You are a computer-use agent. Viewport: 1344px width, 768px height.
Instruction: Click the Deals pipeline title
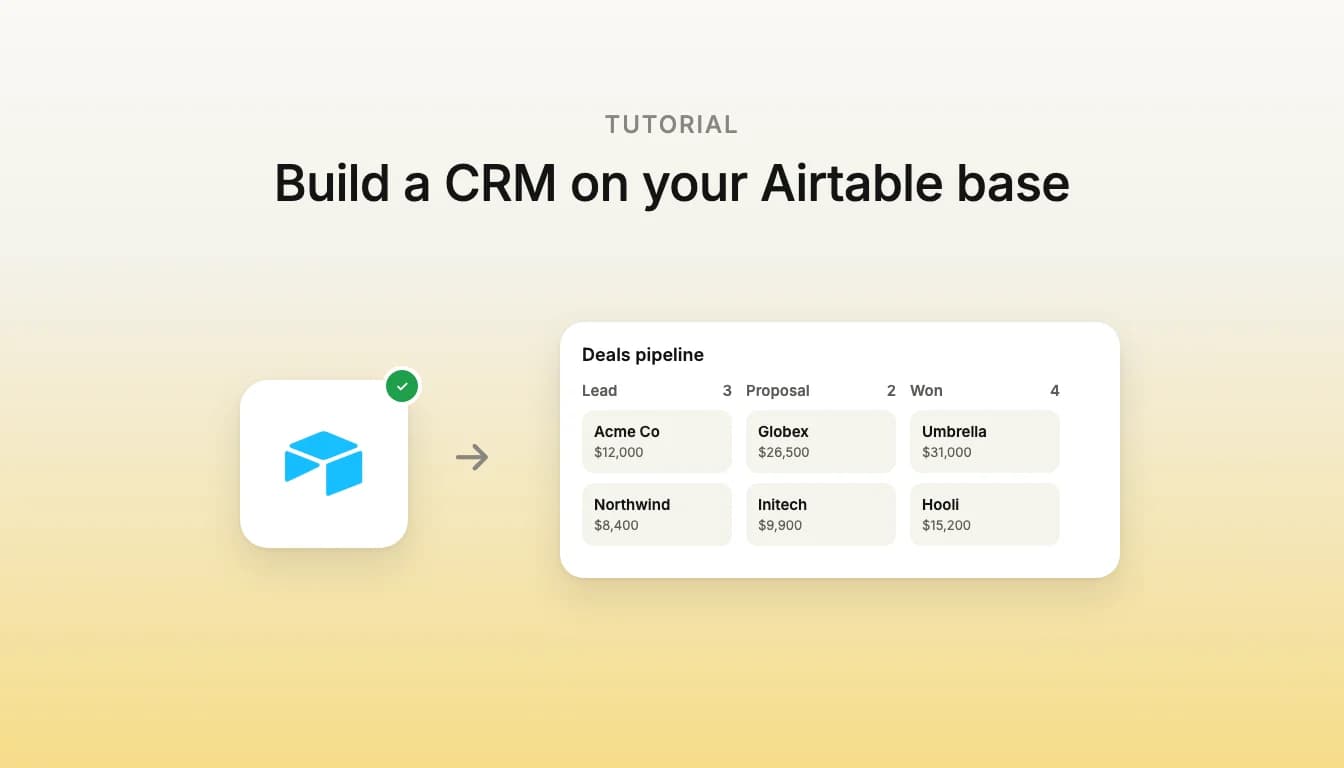(x=643, y=355)
